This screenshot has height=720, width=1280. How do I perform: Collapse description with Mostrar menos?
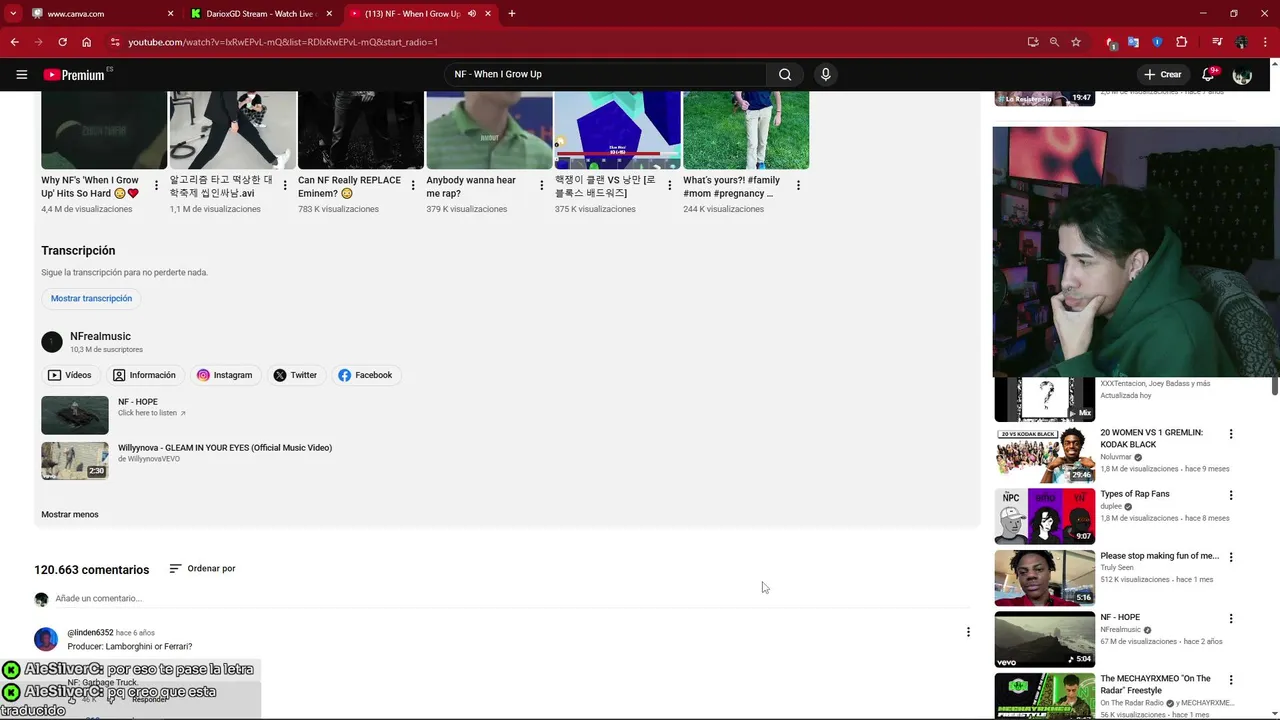click(70, 514)
